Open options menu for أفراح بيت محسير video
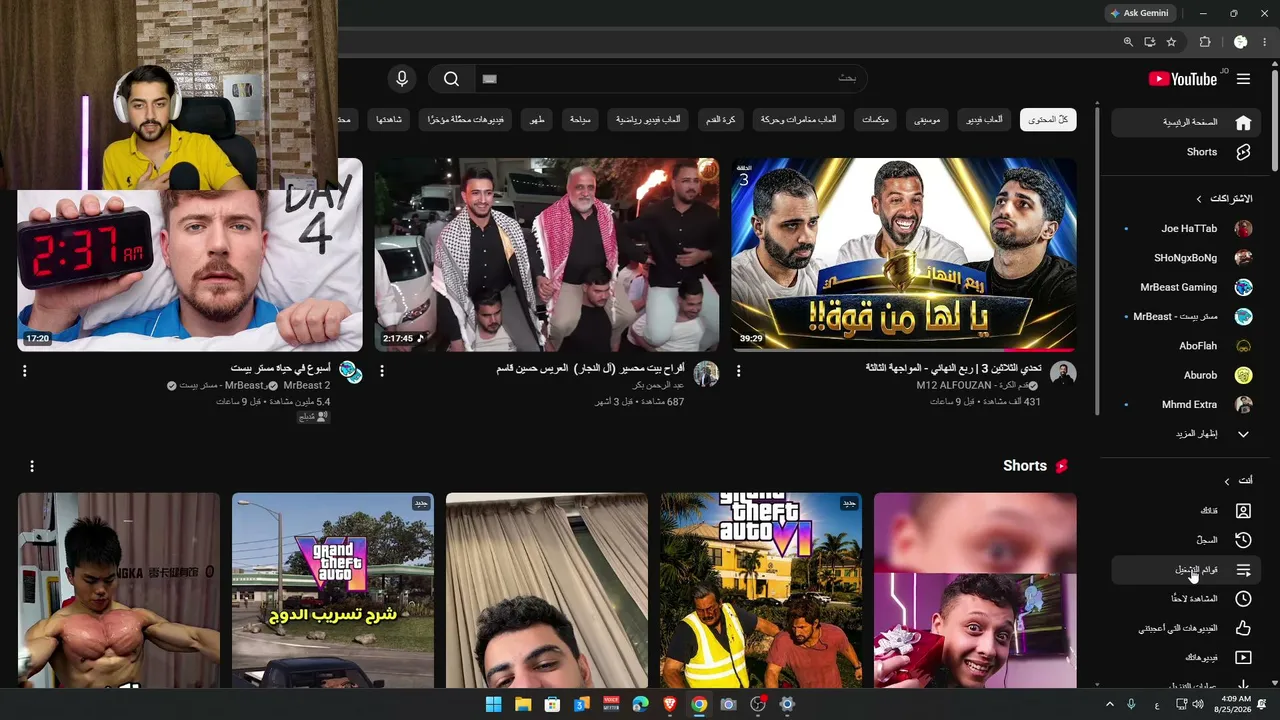 point(382,371)
